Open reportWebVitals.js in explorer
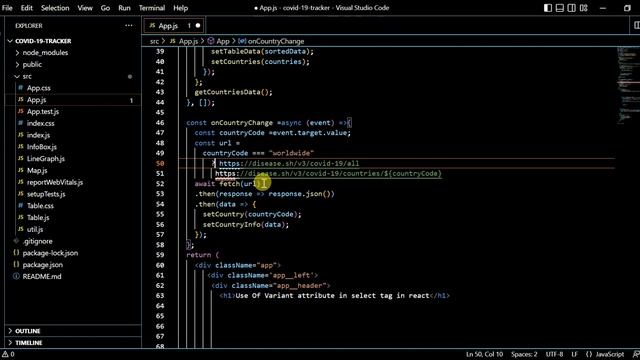Viewport: 640px width, 360px height. click(55, 182)
